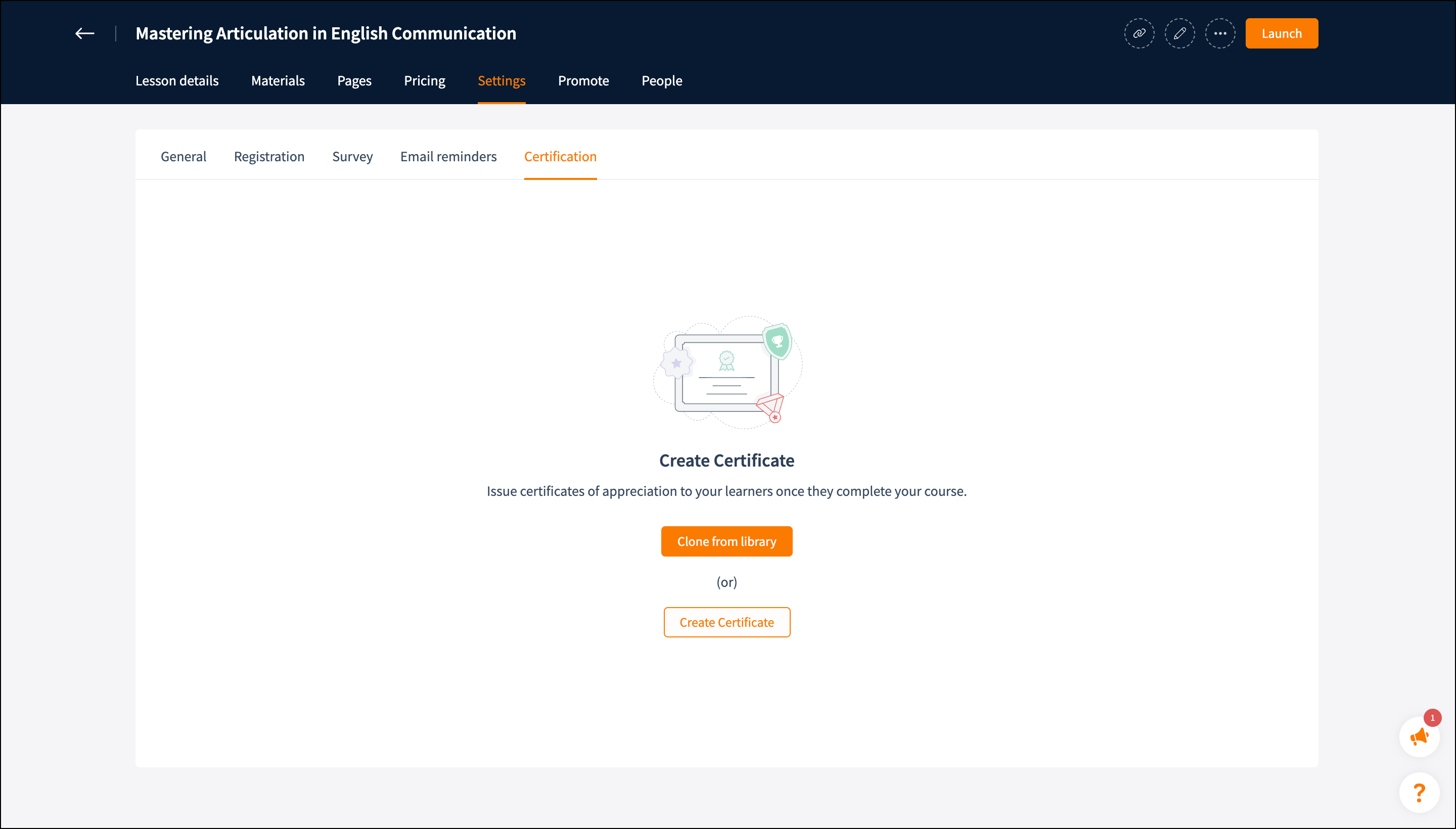This screenshot has width=1456, height=829.
Task: Switch to the Materials tab
Action: coord(278,81)
